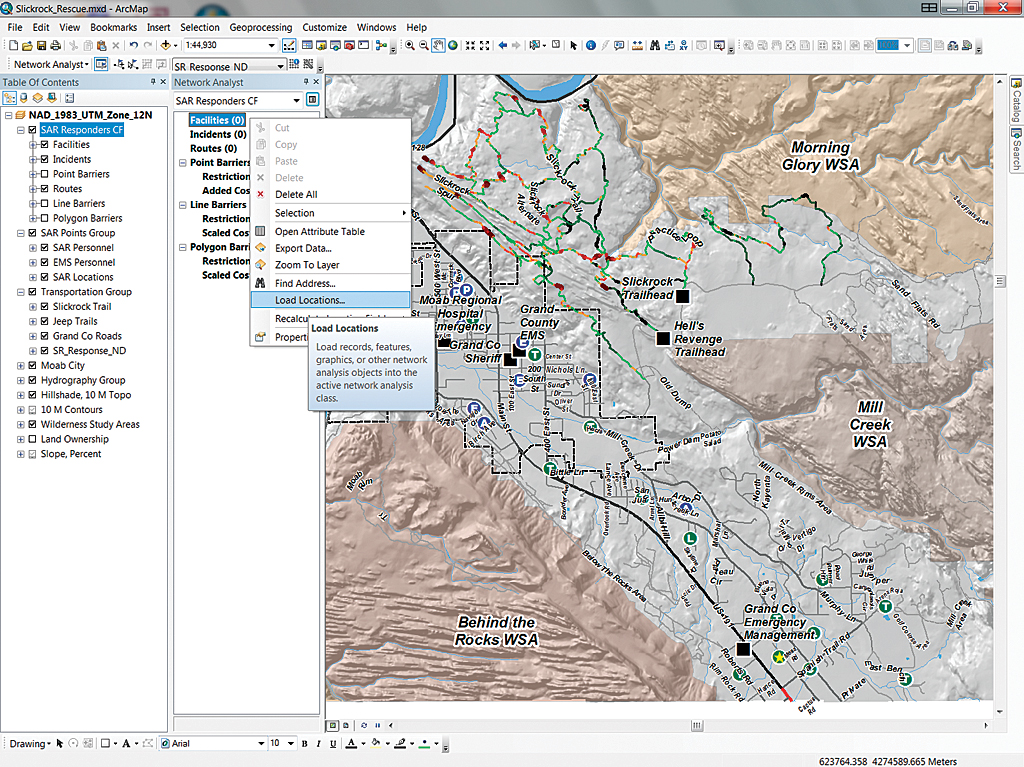Save the map with floppy disk icon
This screenshot has height=767, width=1024.
[x=41, y=46]
